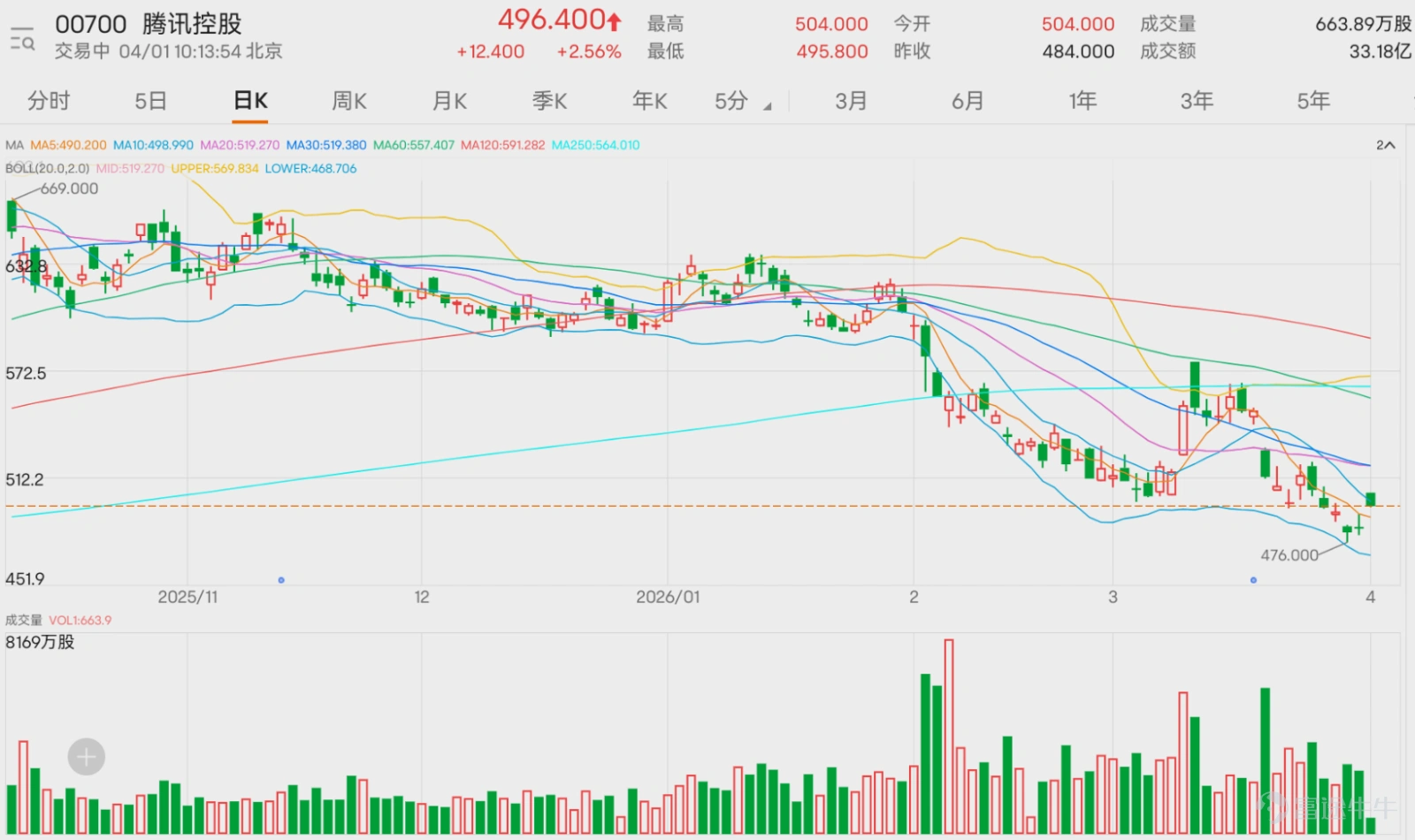The height and width of the screenshot is (840, 1415).
Task: Click the header volume 663.89万股
Action: 1363,24
